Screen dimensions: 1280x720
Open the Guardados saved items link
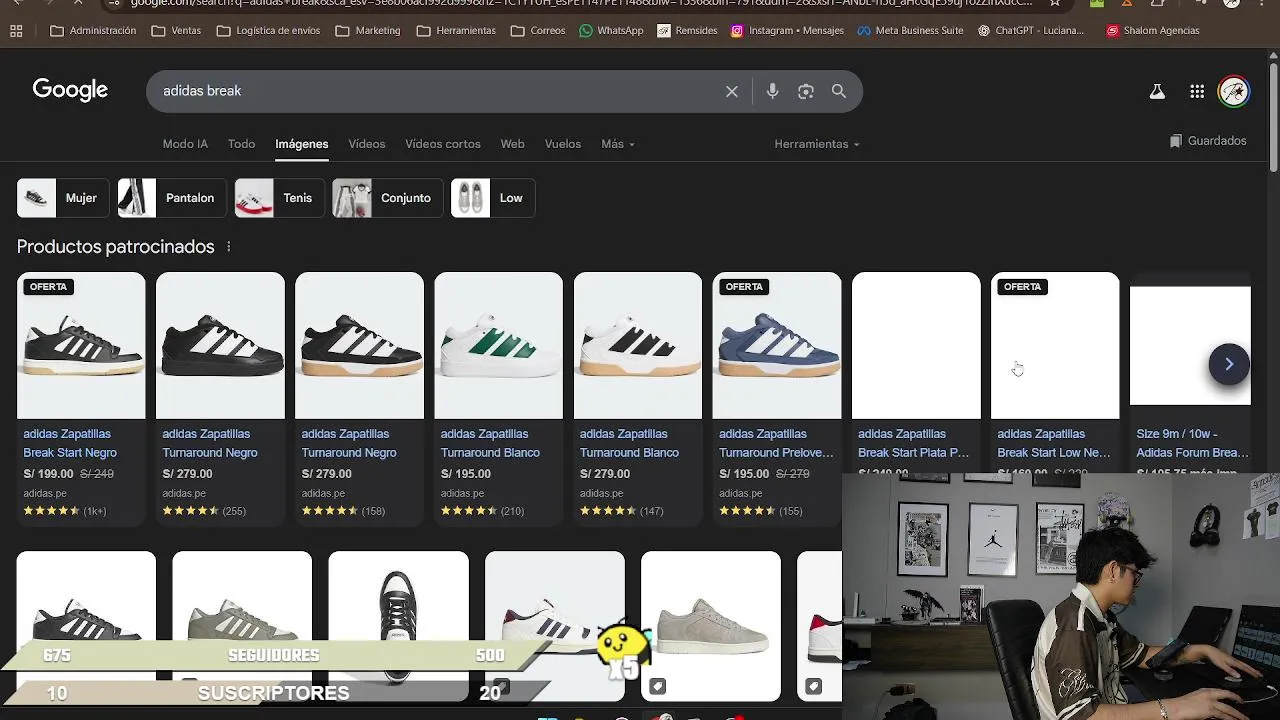pyautogui.click(x=1208, y=141)
